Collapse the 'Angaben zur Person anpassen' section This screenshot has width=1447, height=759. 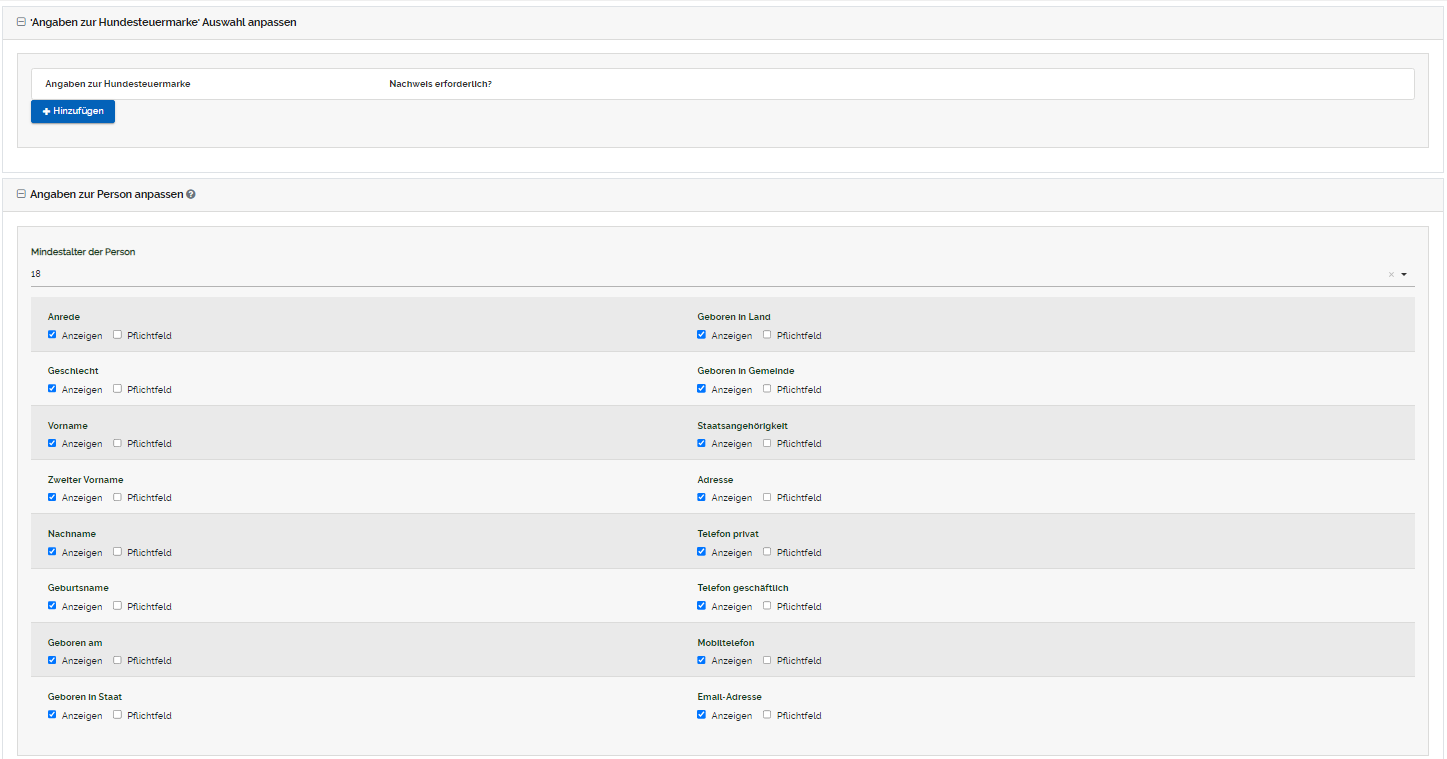(22, 195)
